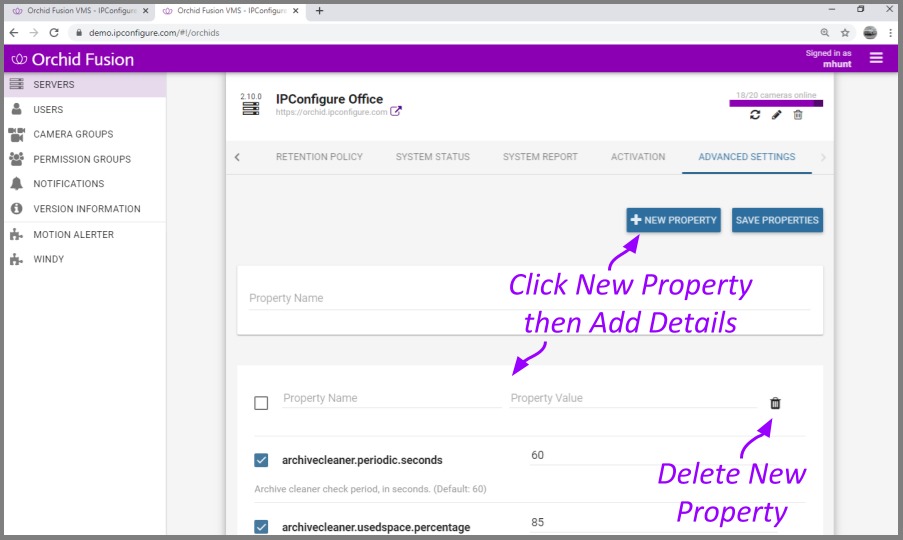
Task: Refresh the IPConfigure Office server
Action: 755,115
